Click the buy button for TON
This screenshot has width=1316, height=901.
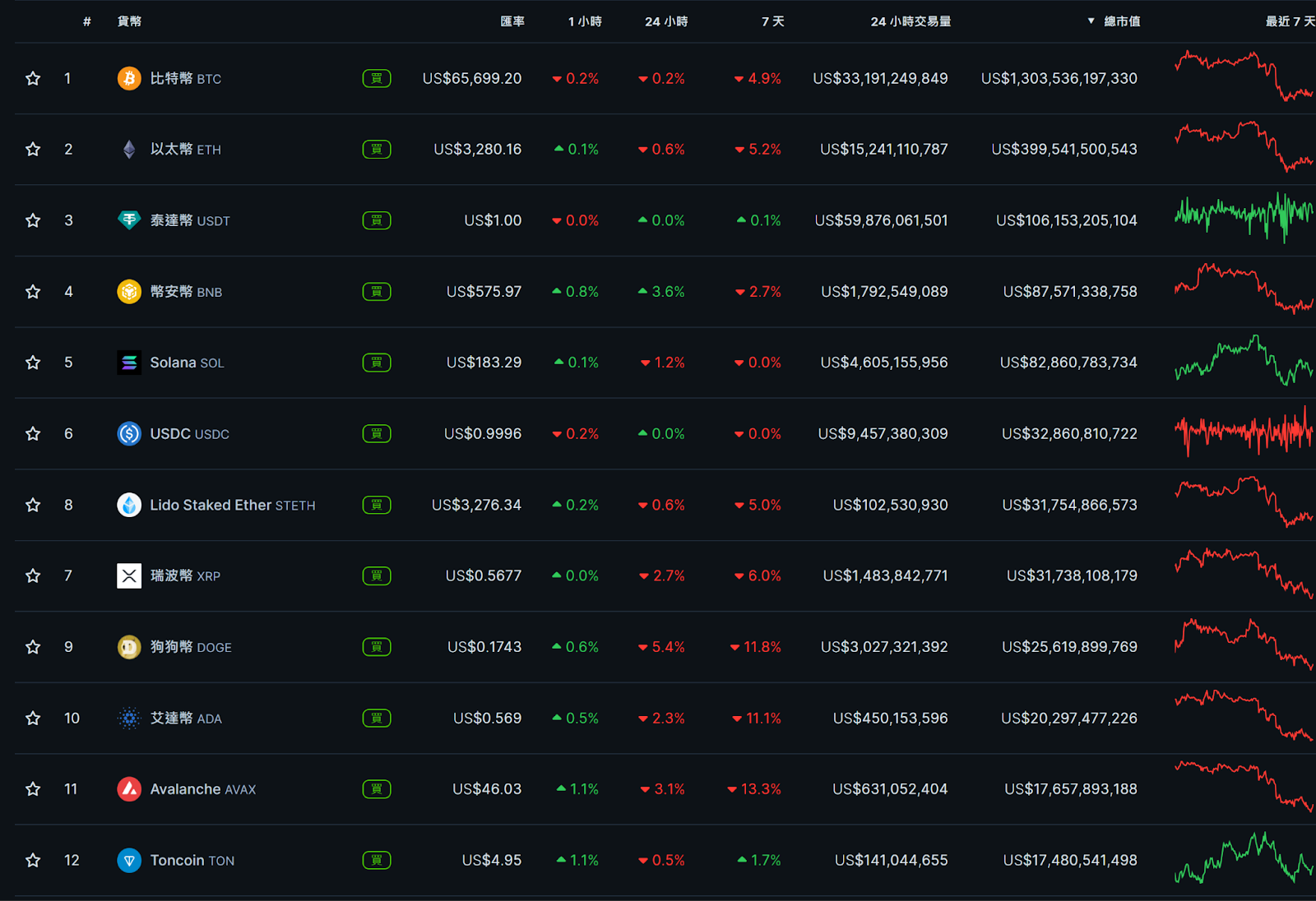point(377,860)
